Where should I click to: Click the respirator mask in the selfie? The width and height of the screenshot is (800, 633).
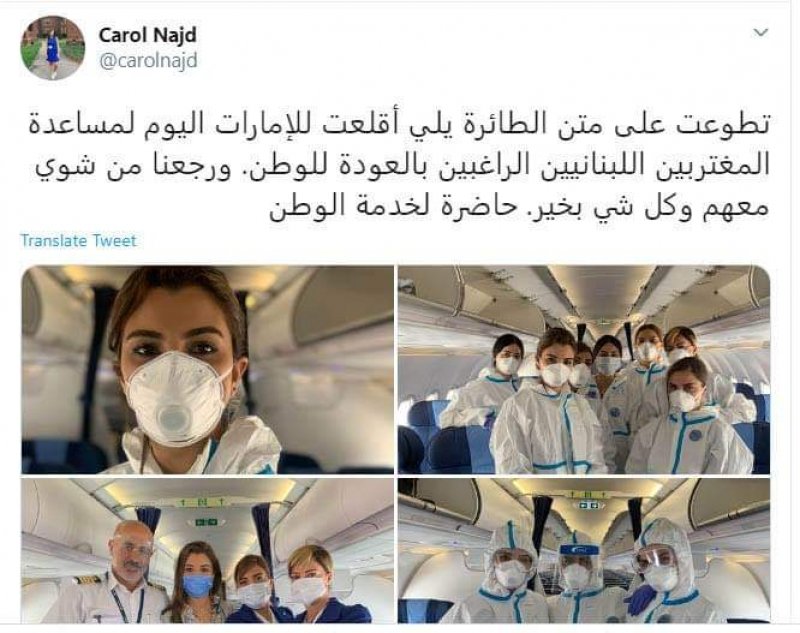point(176,399)
